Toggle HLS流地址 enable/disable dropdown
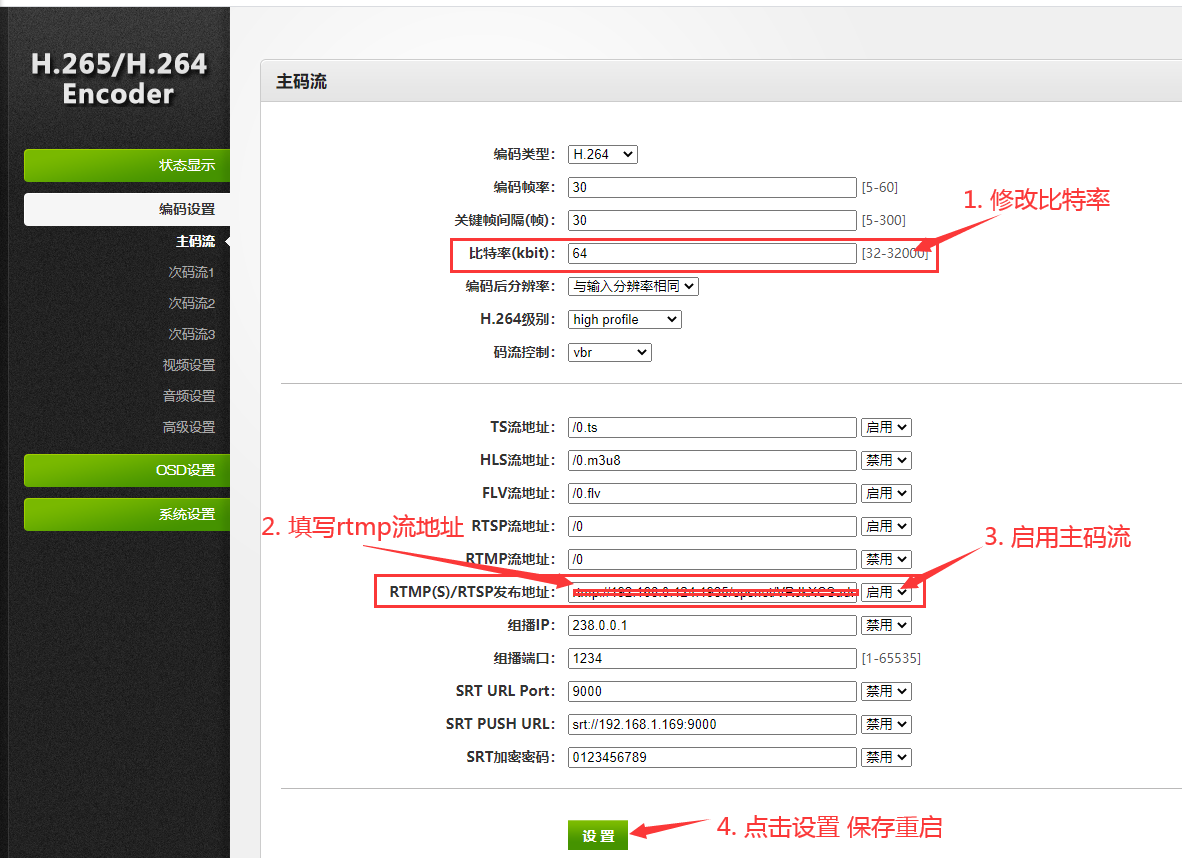 pos(886,460)
